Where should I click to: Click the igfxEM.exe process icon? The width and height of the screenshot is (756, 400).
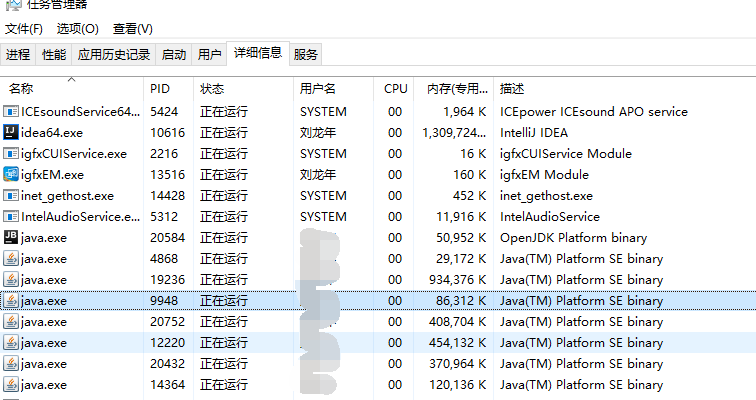(x=11, y=175)
